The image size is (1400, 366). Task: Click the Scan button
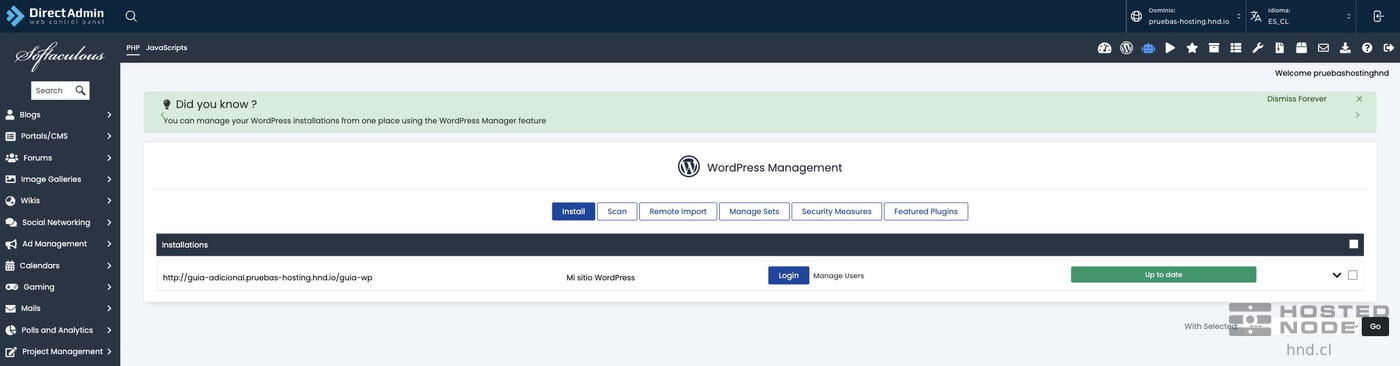pyautogui.click(x=617, y=211)
